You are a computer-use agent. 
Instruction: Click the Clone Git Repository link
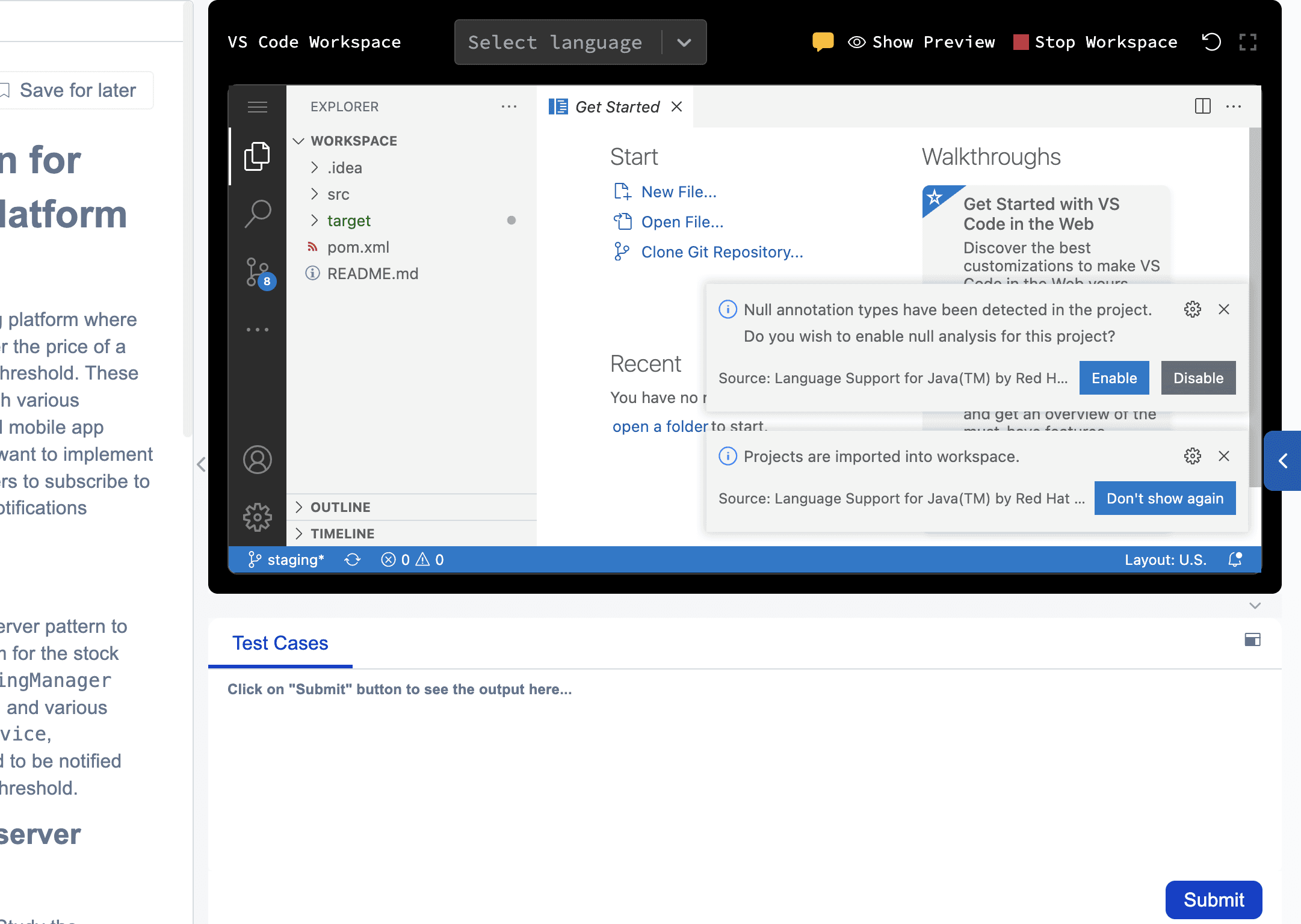pos(722,252)
